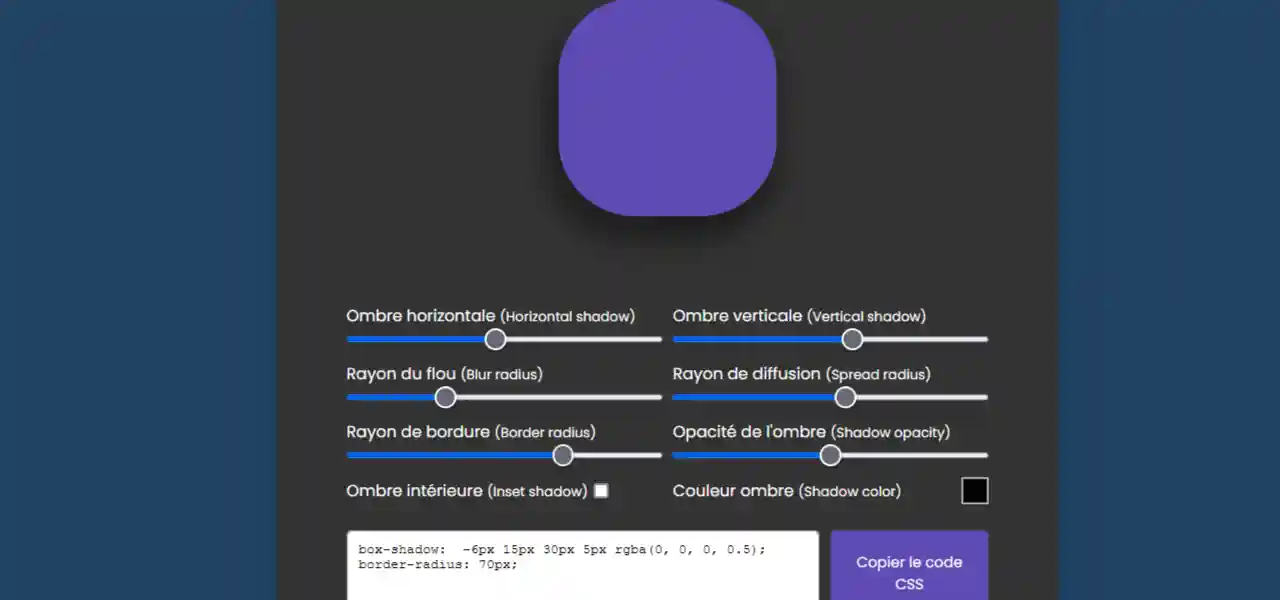Click the Rayon du flou slider handle
Screen dimensions: 1280x600
[446, 397]
